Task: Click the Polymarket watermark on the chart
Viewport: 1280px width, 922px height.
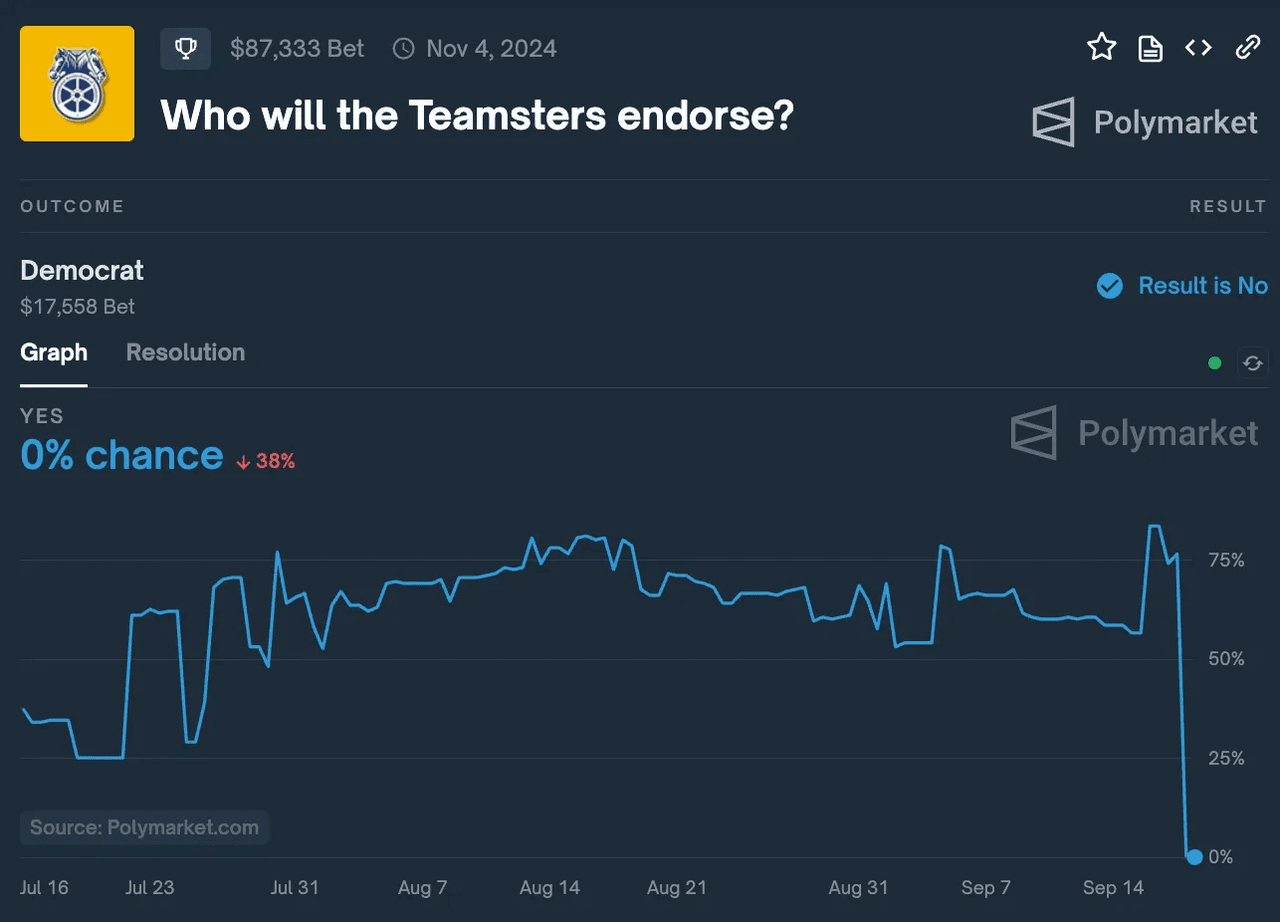Action: pos(1134,433)
